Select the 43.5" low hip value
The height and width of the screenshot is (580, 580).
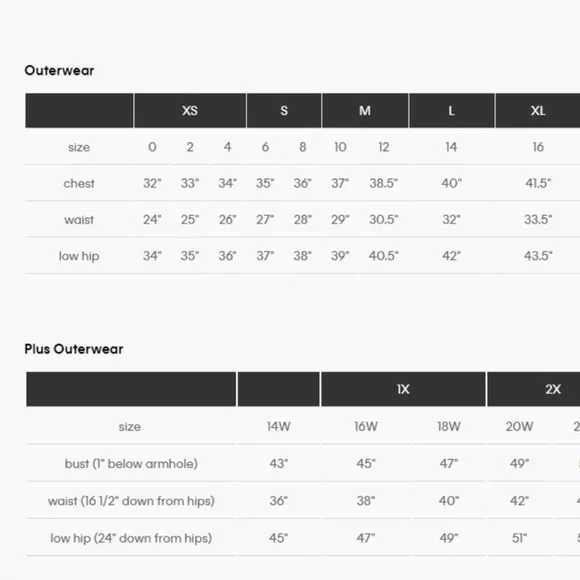[x=538, y=256]
